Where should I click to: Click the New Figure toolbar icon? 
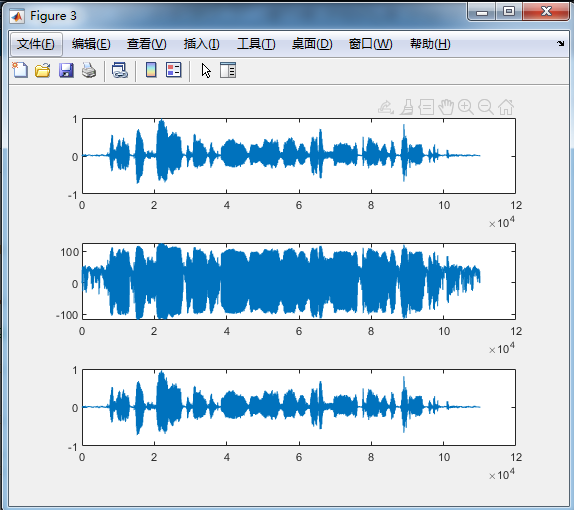pos(20,70)
